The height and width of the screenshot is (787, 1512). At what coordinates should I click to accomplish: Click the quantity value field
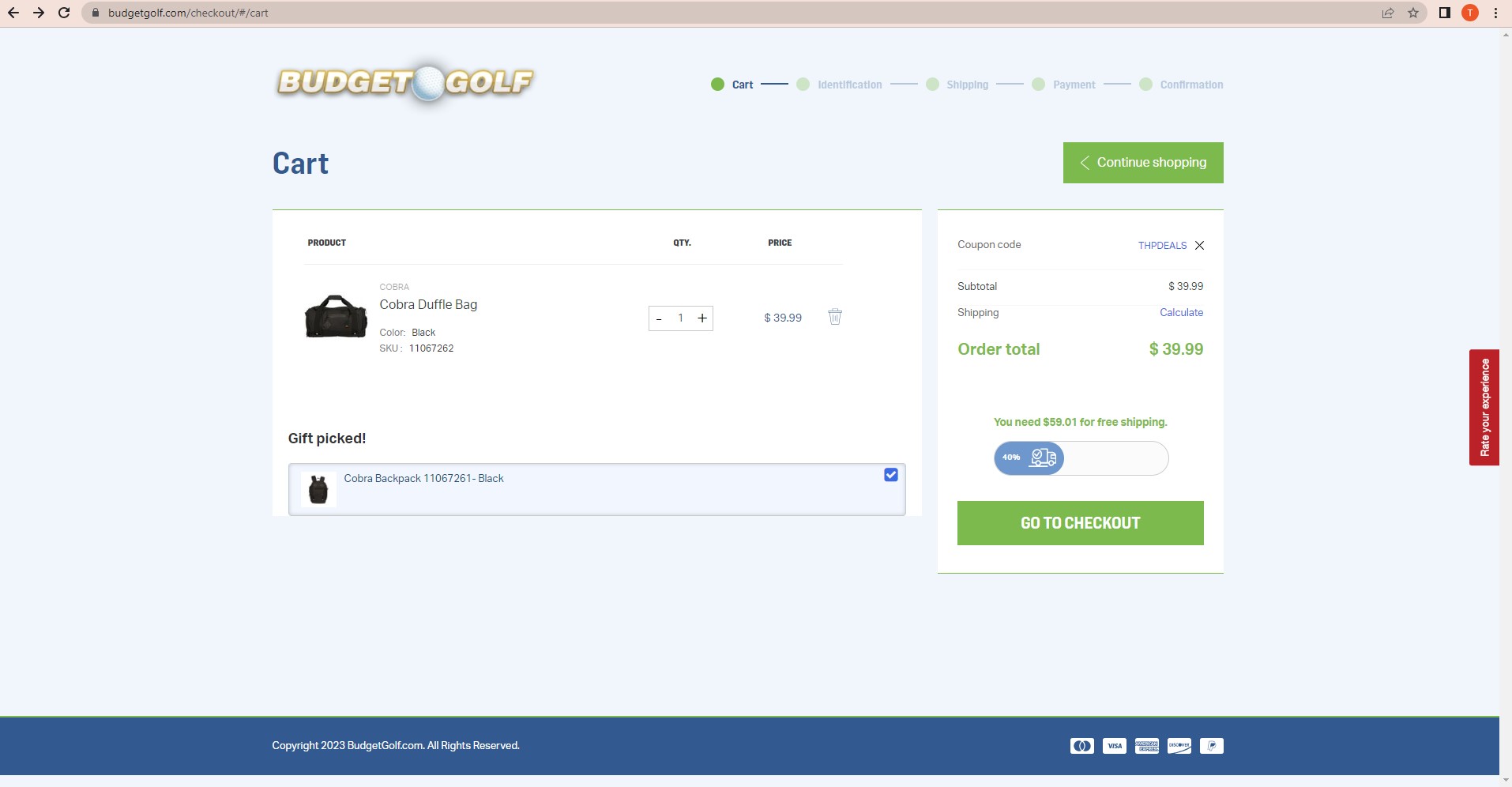[680, 318]
